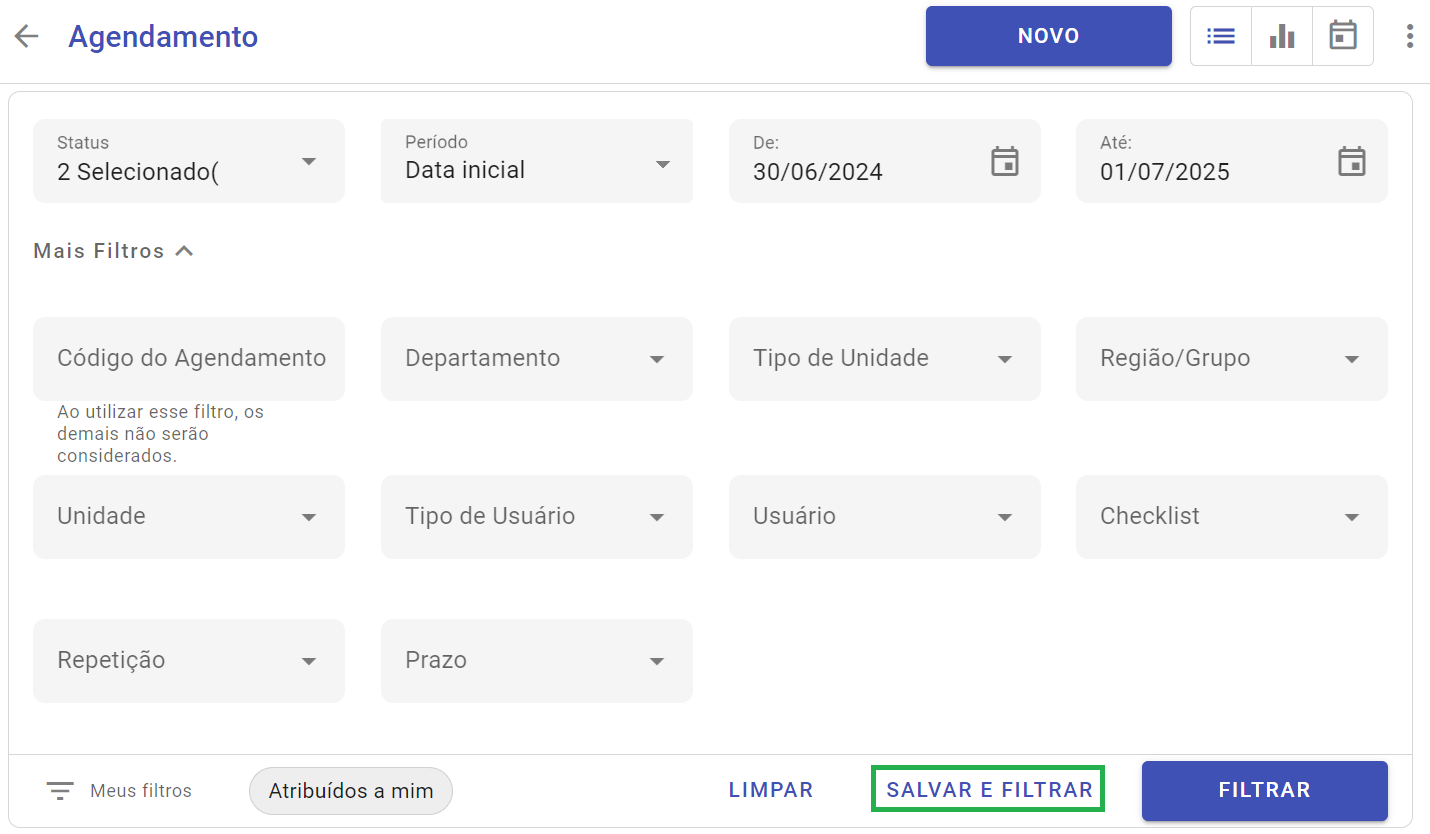1430x834 pixels.
Task: Toggle the Atribuídos a mim filter chip
Action: pyautogui.click(x=350, y=790)
